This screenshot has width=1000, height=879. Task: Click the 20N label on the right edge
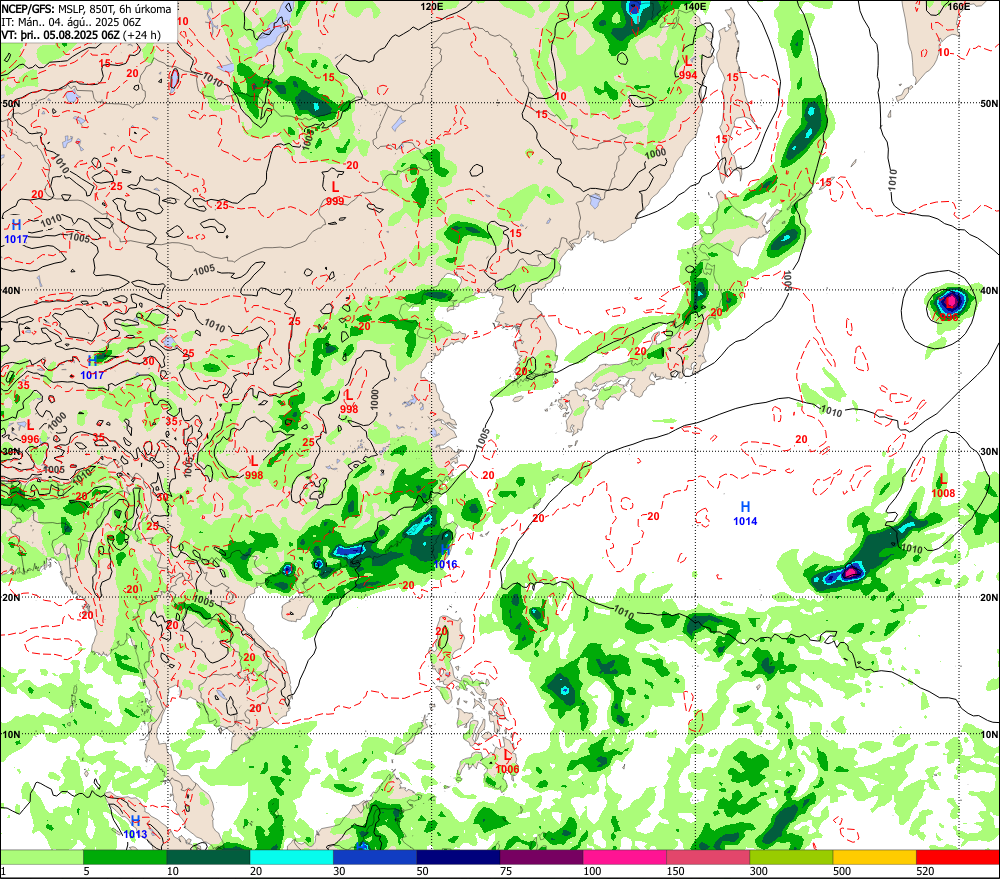coord(989,598)
